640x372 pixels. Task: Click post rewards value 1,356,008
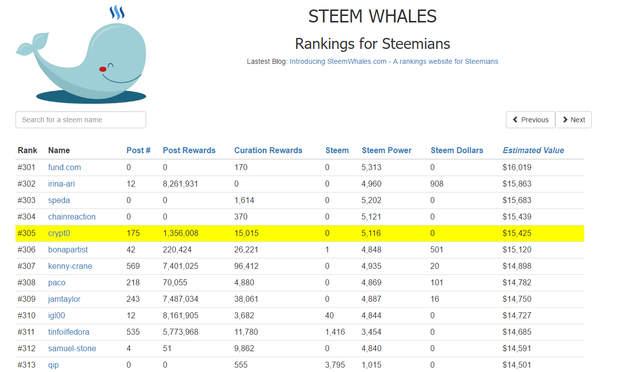click(180, 233)
